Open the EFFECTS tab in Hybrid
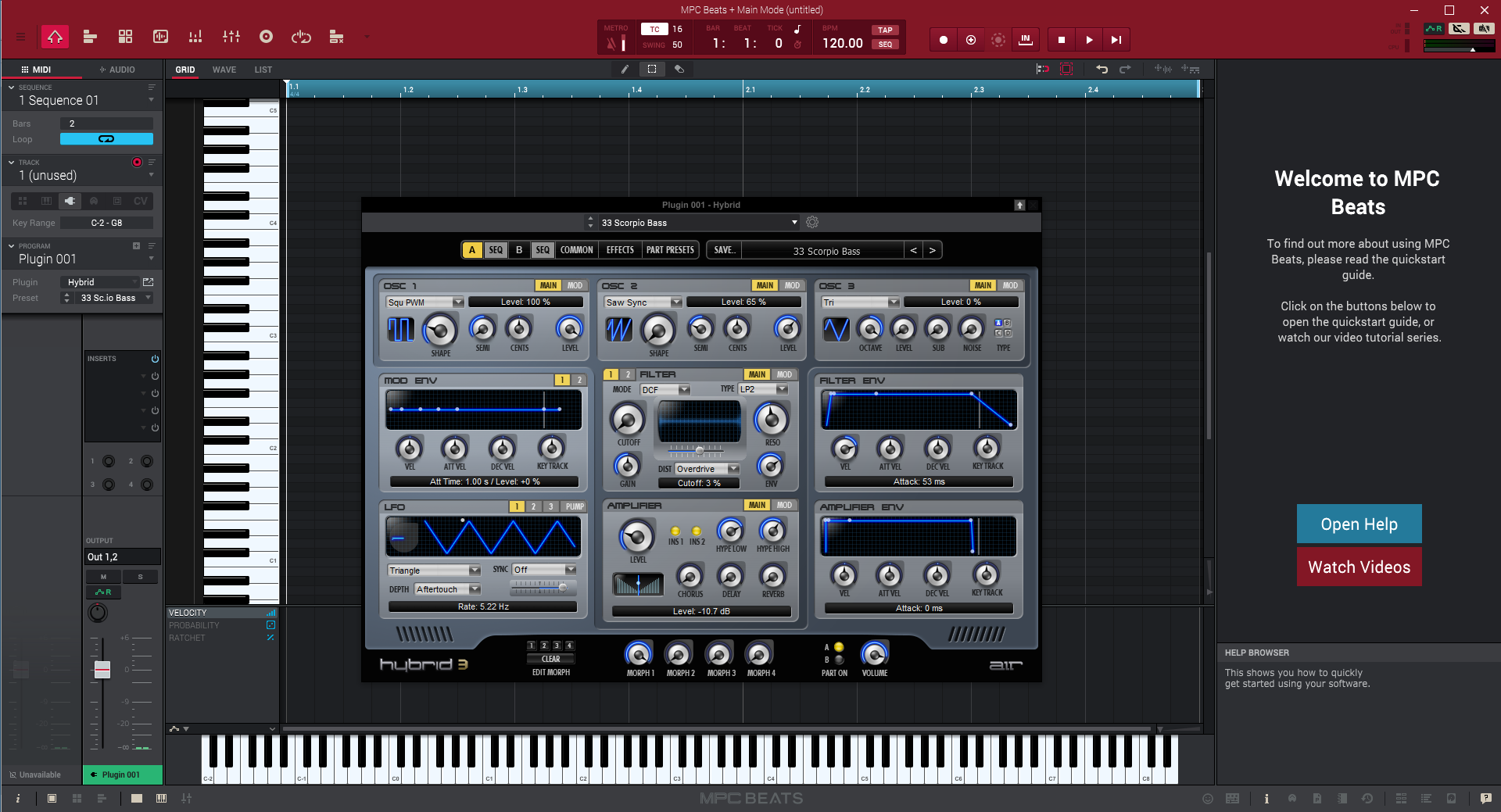 click(620, 250)
